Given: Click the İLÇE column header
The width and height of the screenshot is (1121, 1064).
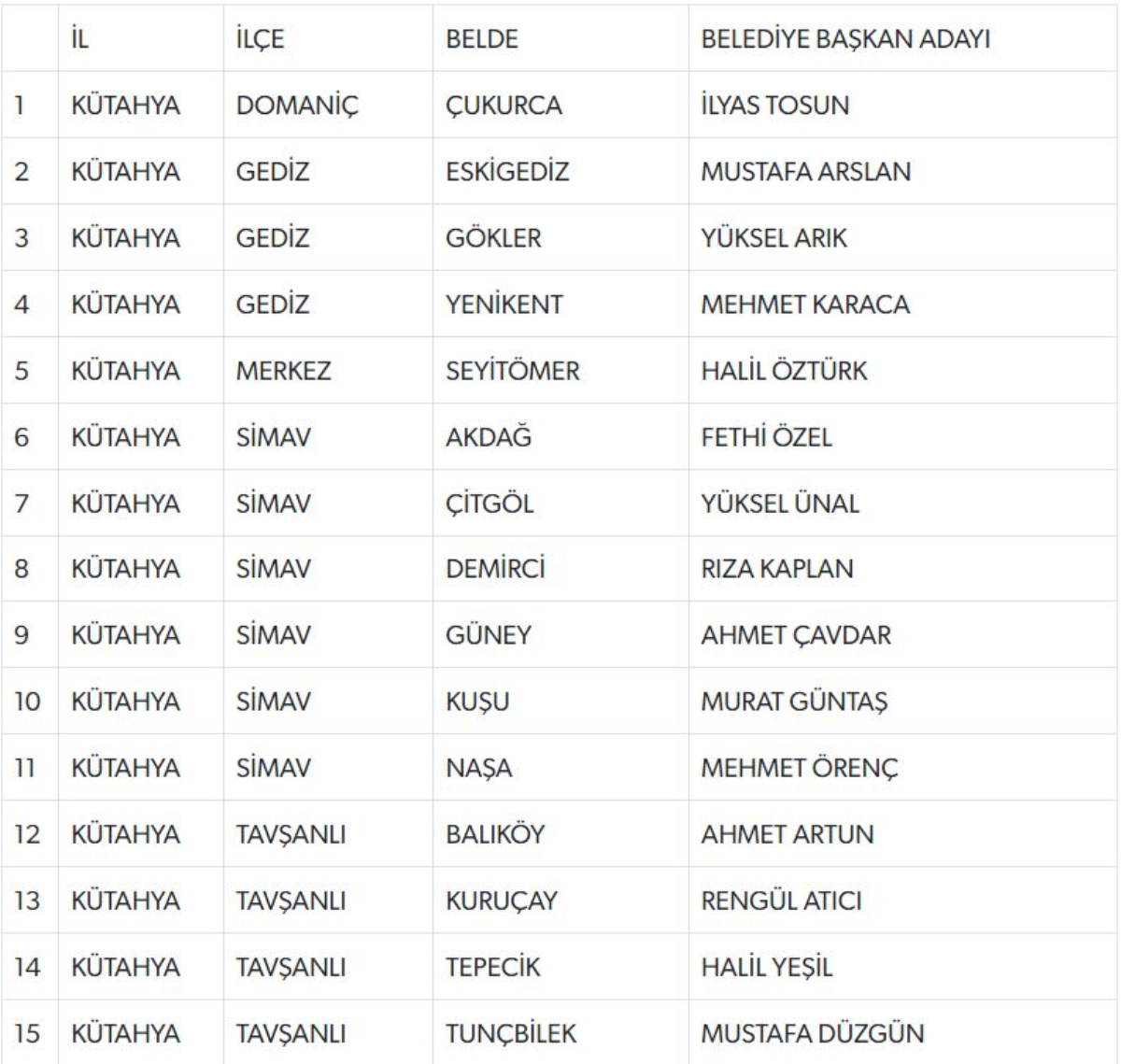Looking at the screenshot, I should coord(260,39).
